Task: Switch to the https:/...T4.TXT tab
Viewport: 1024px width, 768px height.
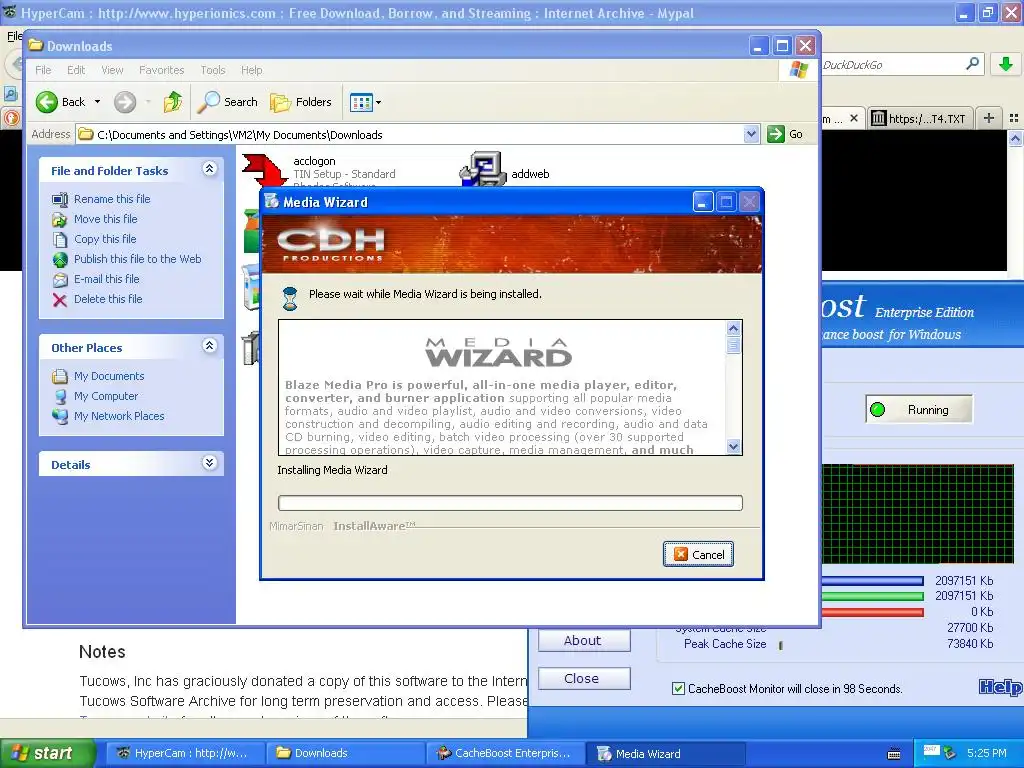Action: [x=920, y=118]
